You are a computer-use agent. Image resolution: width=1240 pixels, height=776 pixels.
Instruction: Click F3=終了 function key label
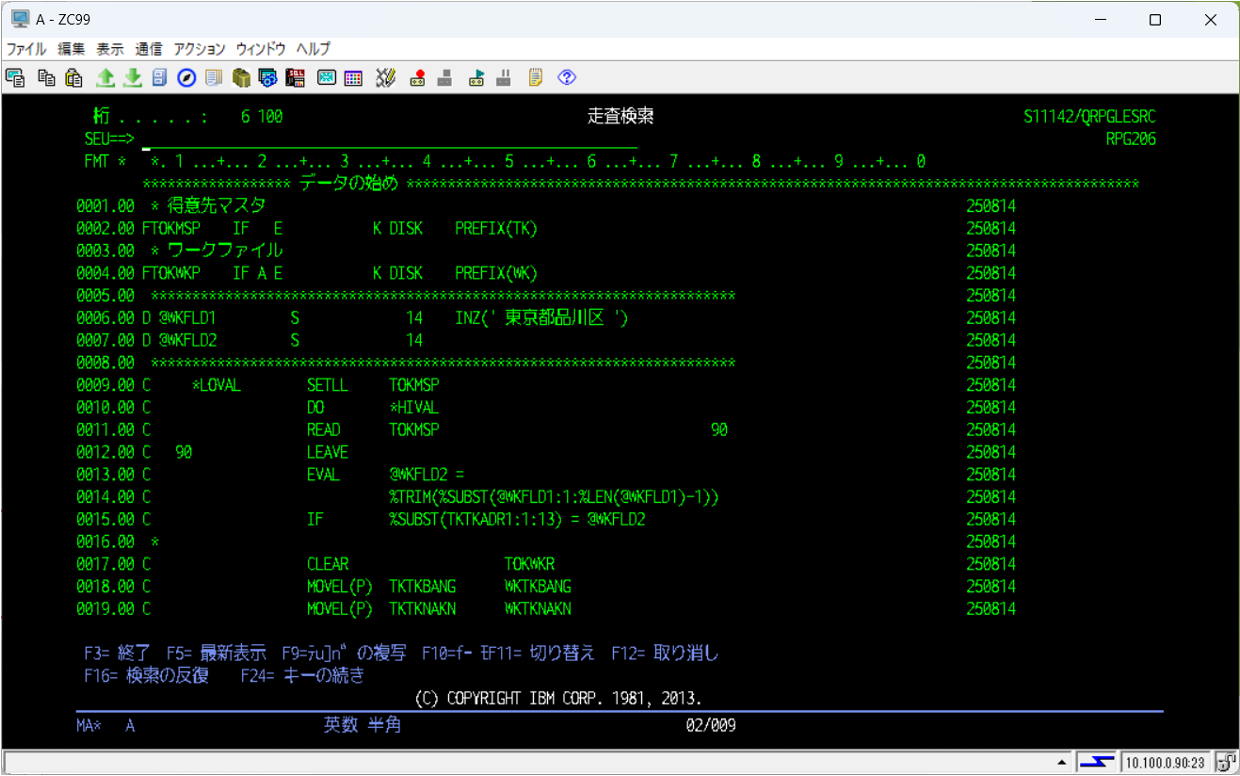[x=118, y=653]
